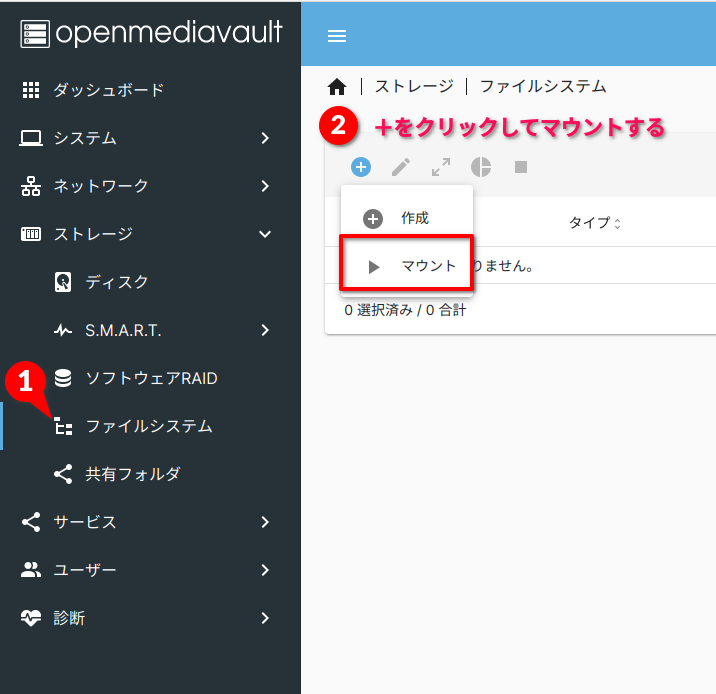Click the 0 選択済み / 0 合計 footer
The width and height of the screenshot is (716, 694).
point(405,310)
